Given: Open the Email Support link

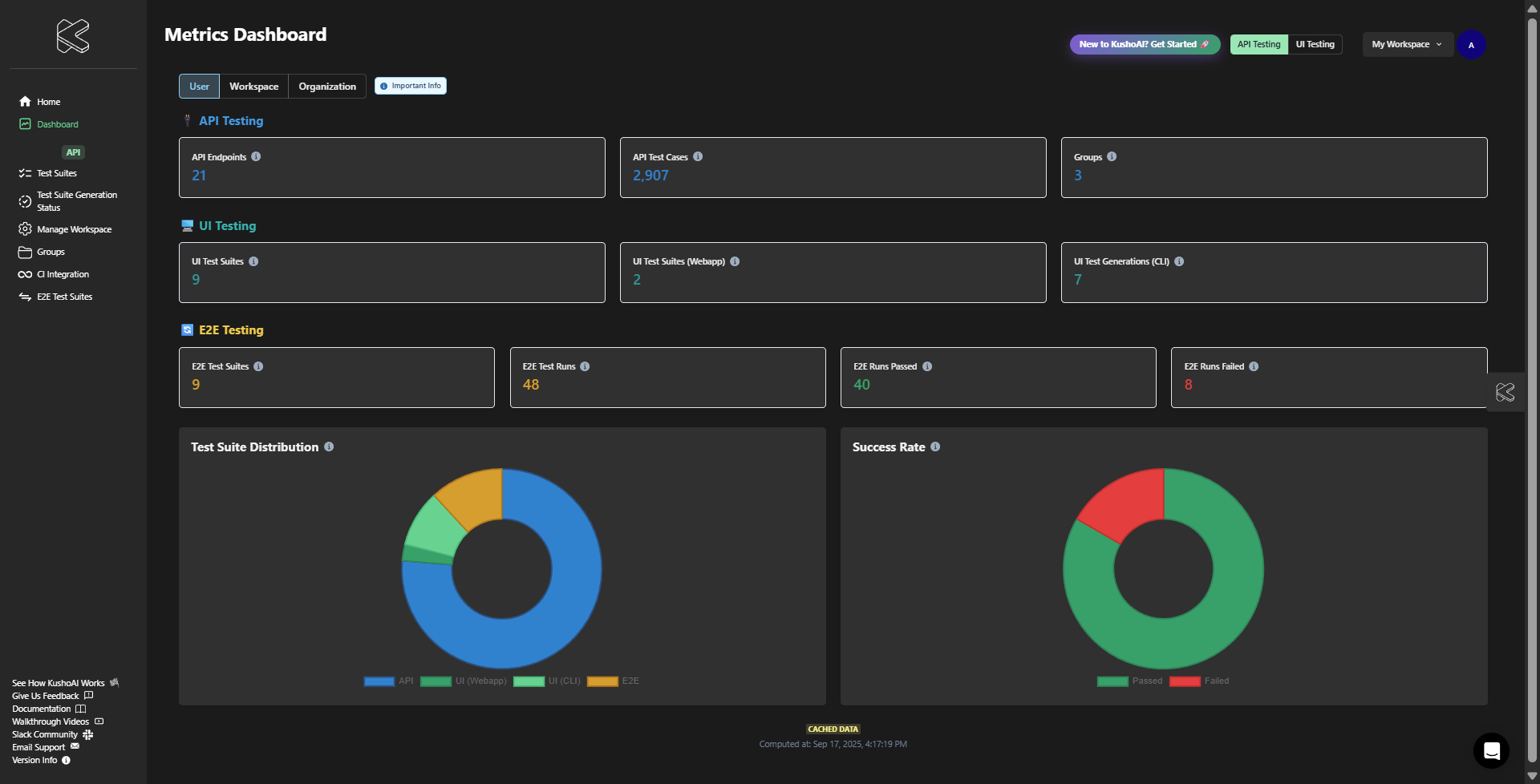Looking at the screenshot, I should (46, 747).
